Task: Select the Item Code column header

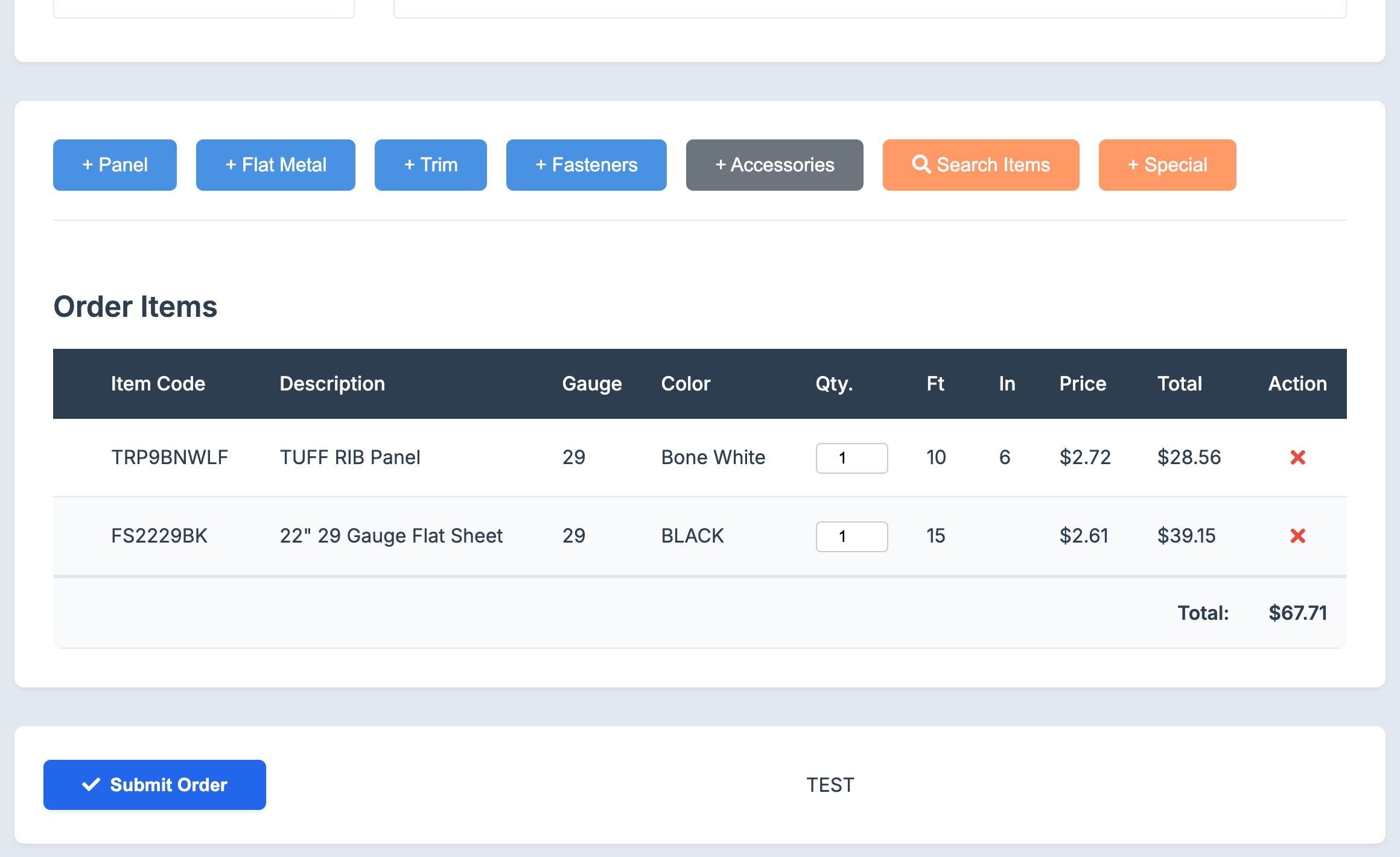Action: (158, 383)
